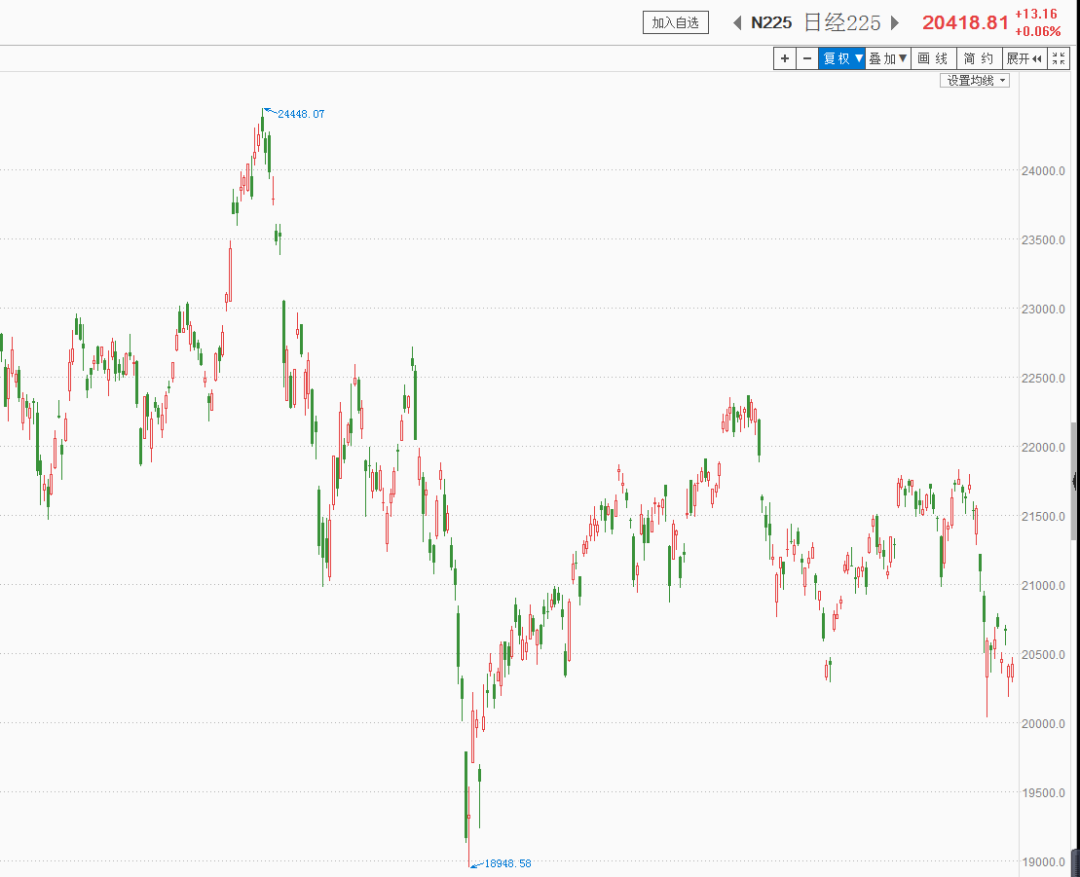Open the 复权 dropdown

842,59
